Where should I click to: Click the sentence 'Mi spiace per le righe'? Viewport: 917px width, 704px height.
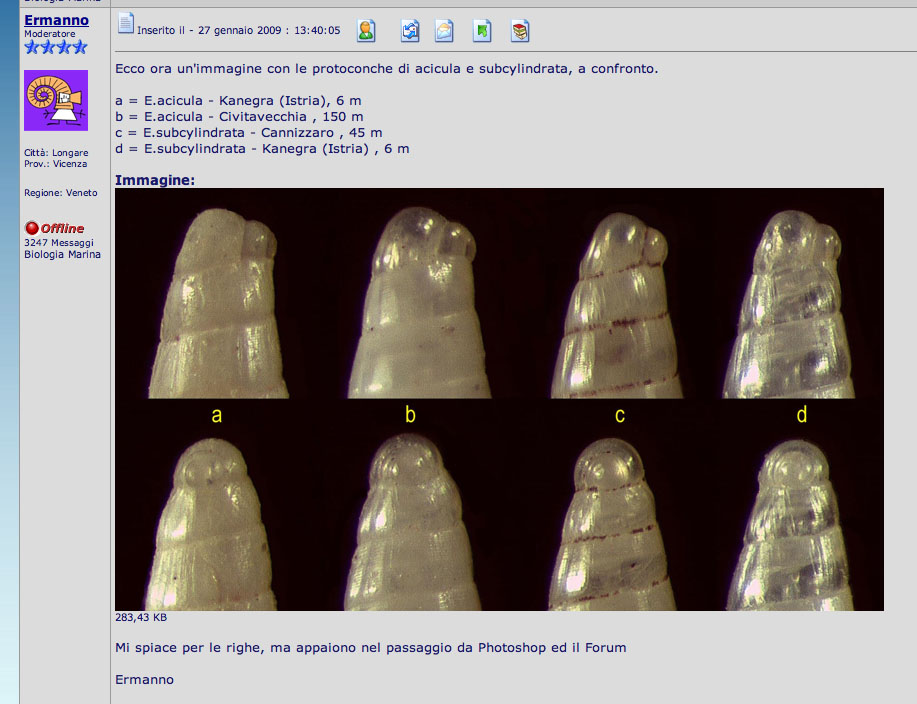(x=371, y=648)
